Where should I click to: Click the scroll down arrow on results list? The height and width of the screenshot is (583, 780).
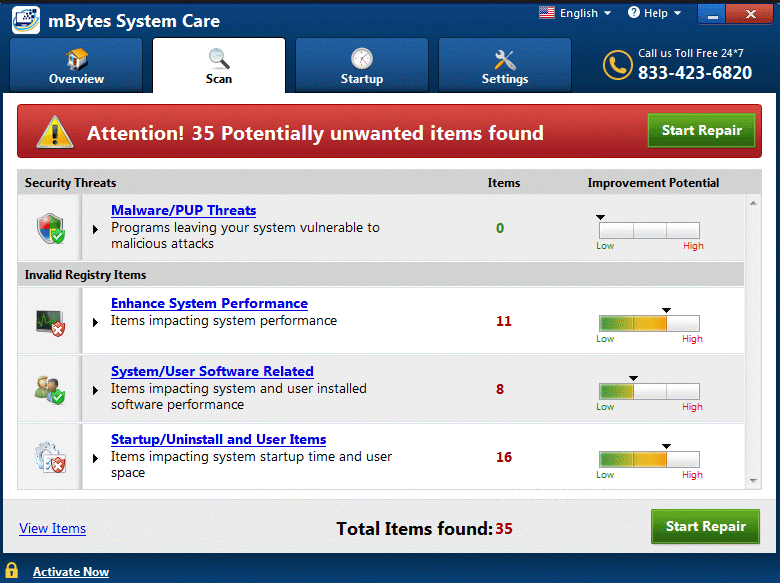point(754,481)
